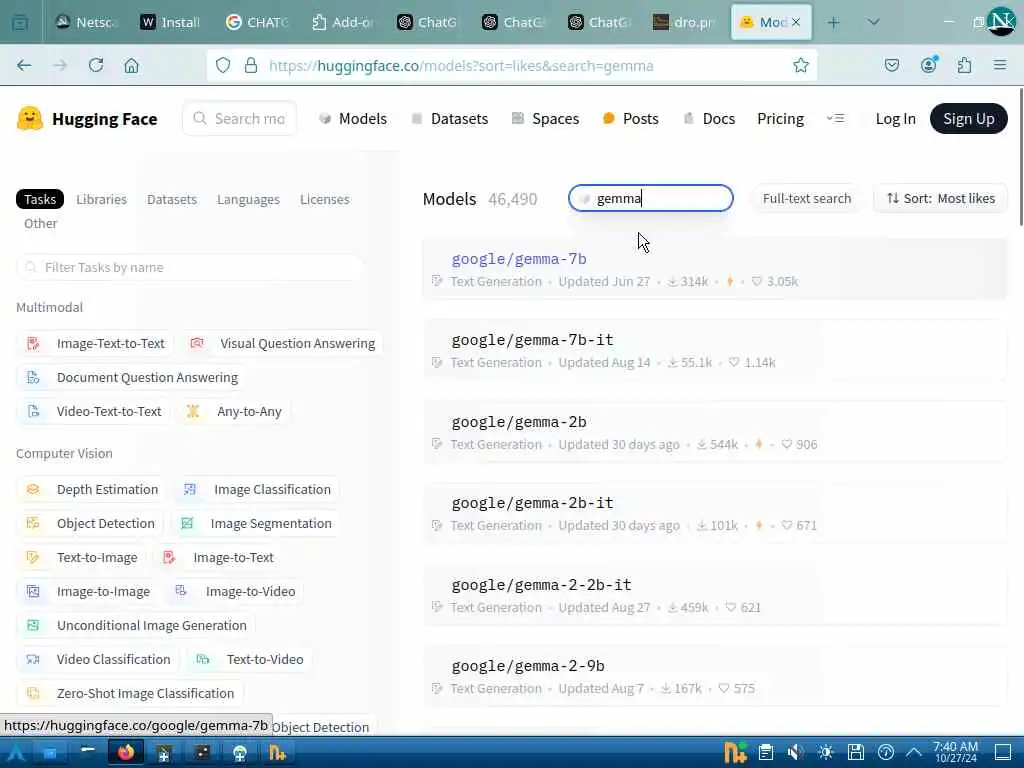This screenshot has height=768, width=1024.
Task: Select the Image Classification task filter
Action: 257,490
